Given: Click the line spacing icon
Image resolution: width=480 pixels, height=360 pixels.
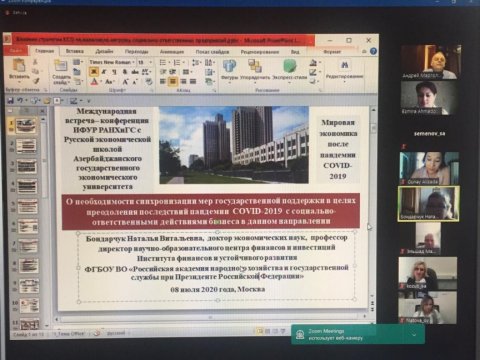Looking at the screenshot, I should tap(196, 62).
